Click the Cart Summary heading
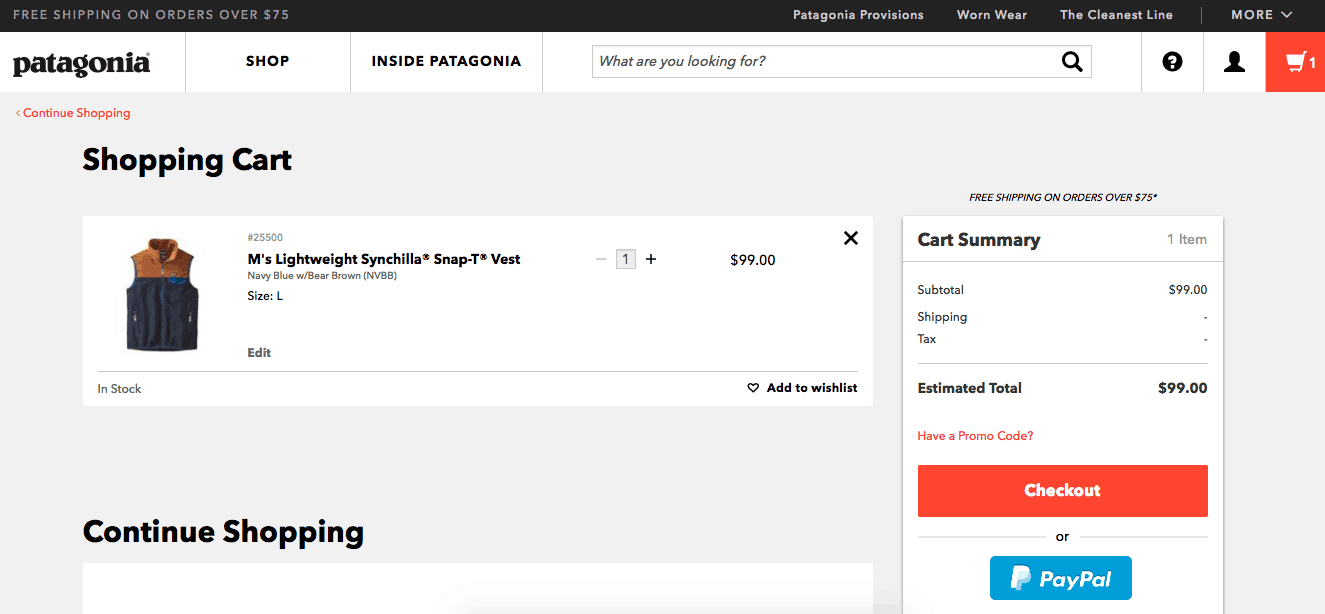The image size is (1325, 614). [x=979, y=240]
